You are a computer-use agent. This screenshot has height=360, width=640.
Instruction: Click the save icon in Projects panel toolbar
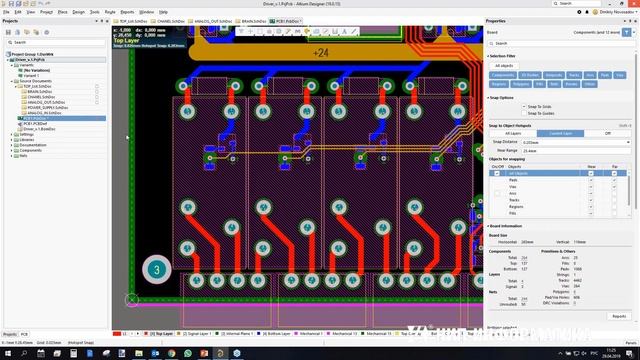pyautogui.click(x=8, y=32)
